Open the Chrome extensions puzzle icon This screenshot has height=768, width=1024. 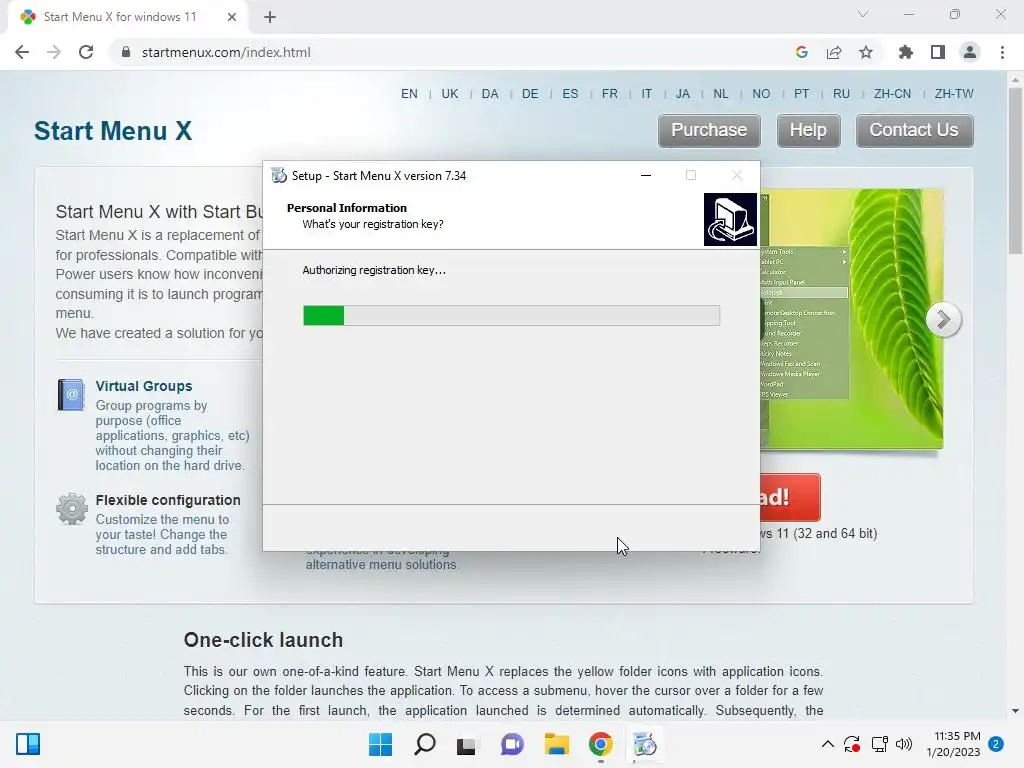(x=905, y=52)
